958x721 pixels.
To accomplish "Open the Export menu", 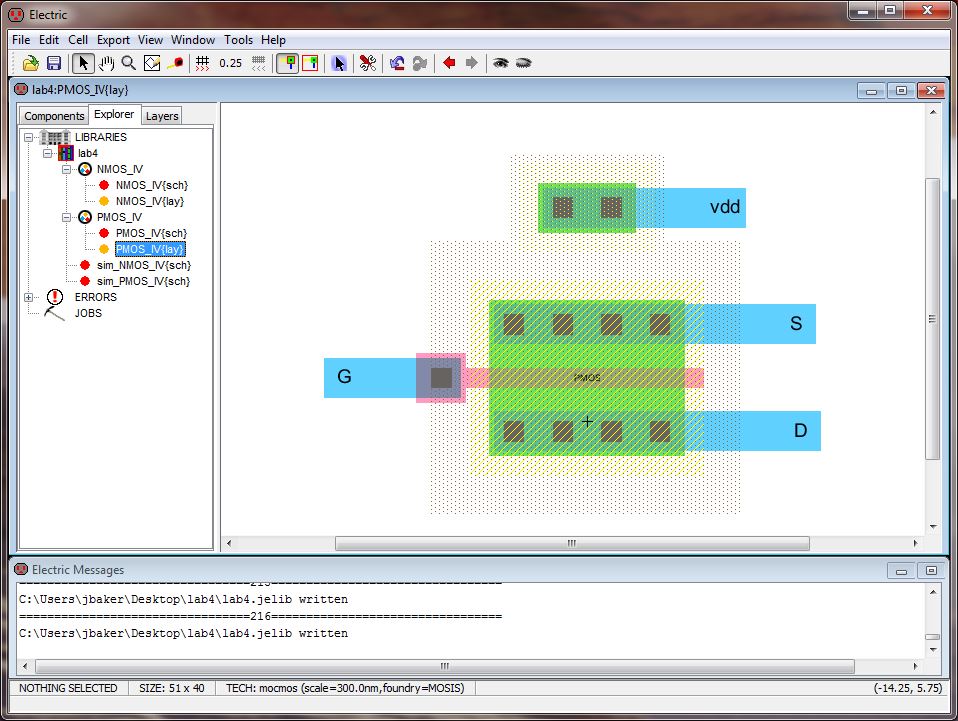I will (113, 40).
